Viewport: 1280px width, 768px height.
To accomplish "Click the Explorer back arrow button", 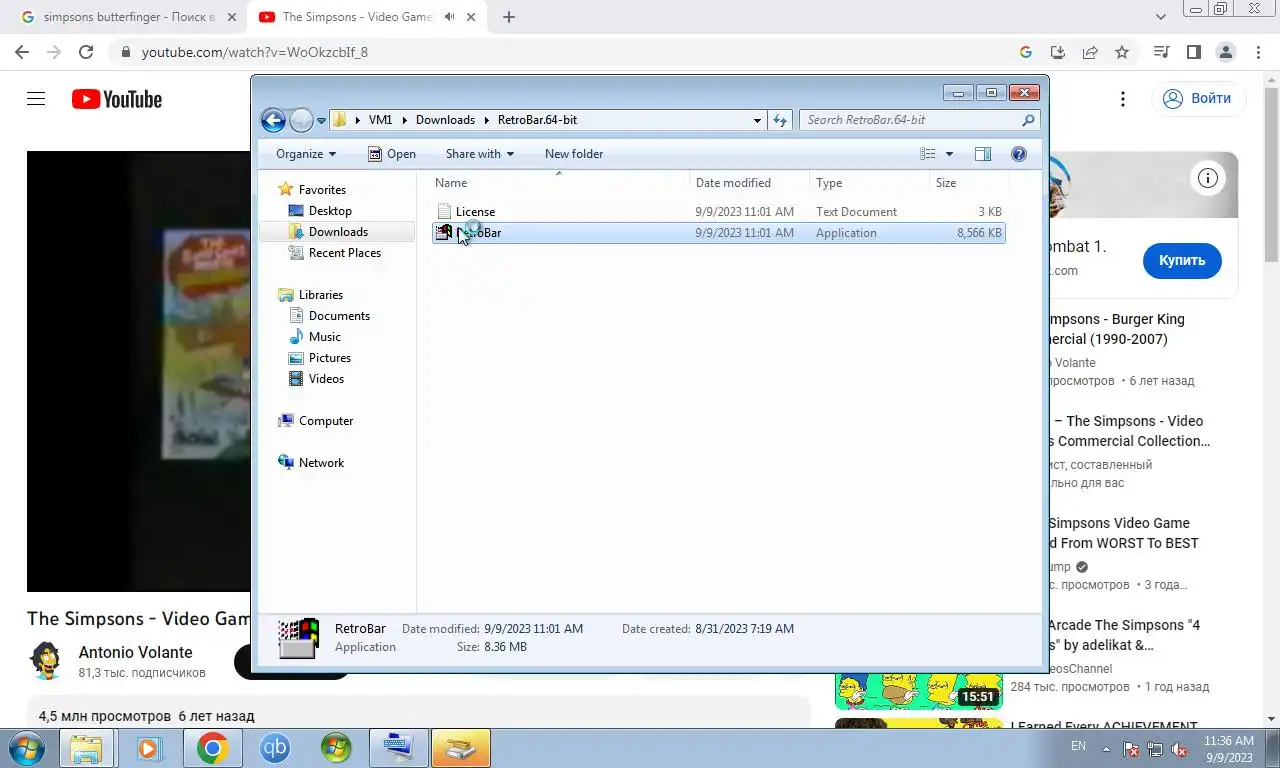I will [x=273, y=120].
